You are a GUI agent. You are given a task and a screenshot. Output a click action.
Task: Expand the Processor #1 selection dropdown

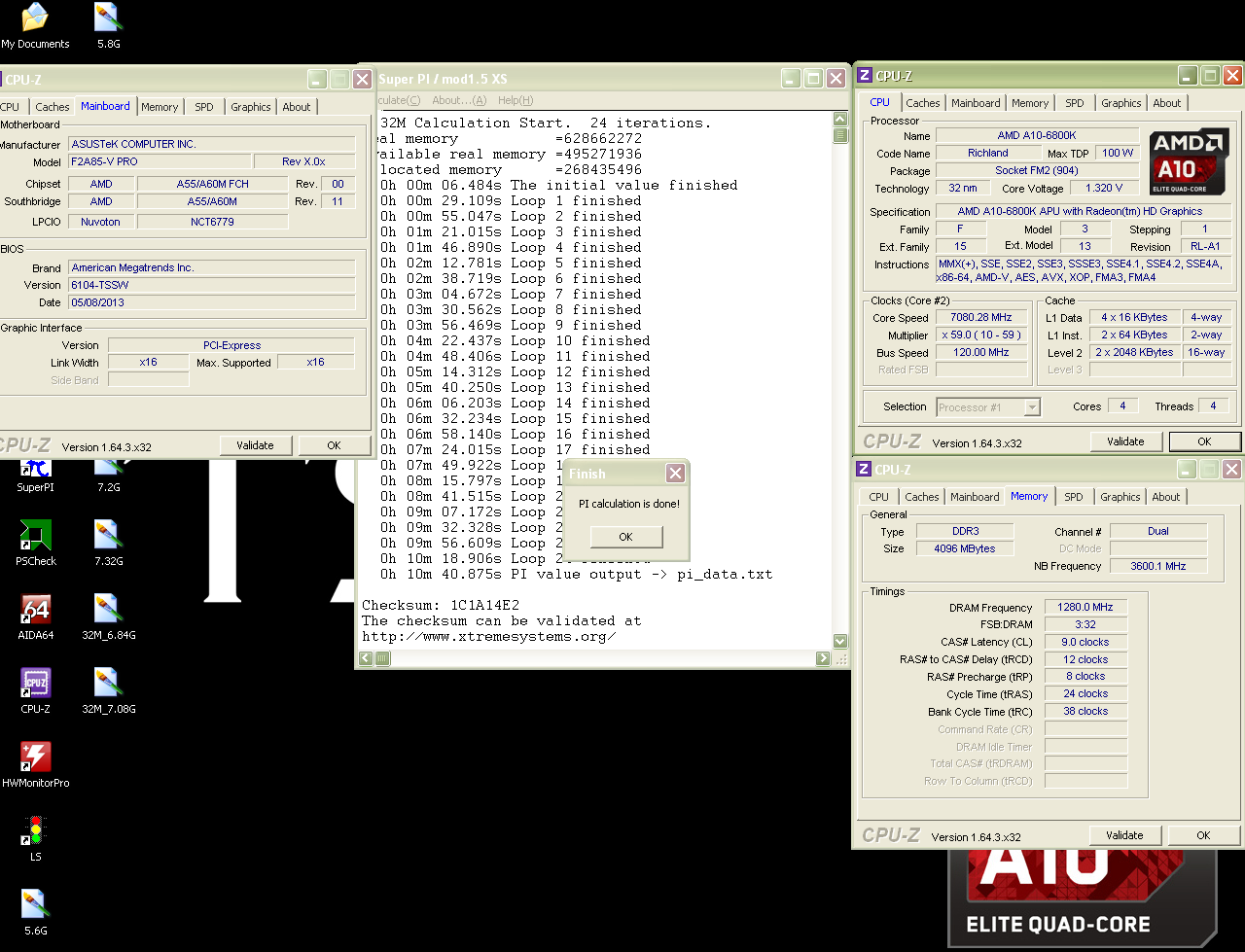(1032, 407)
